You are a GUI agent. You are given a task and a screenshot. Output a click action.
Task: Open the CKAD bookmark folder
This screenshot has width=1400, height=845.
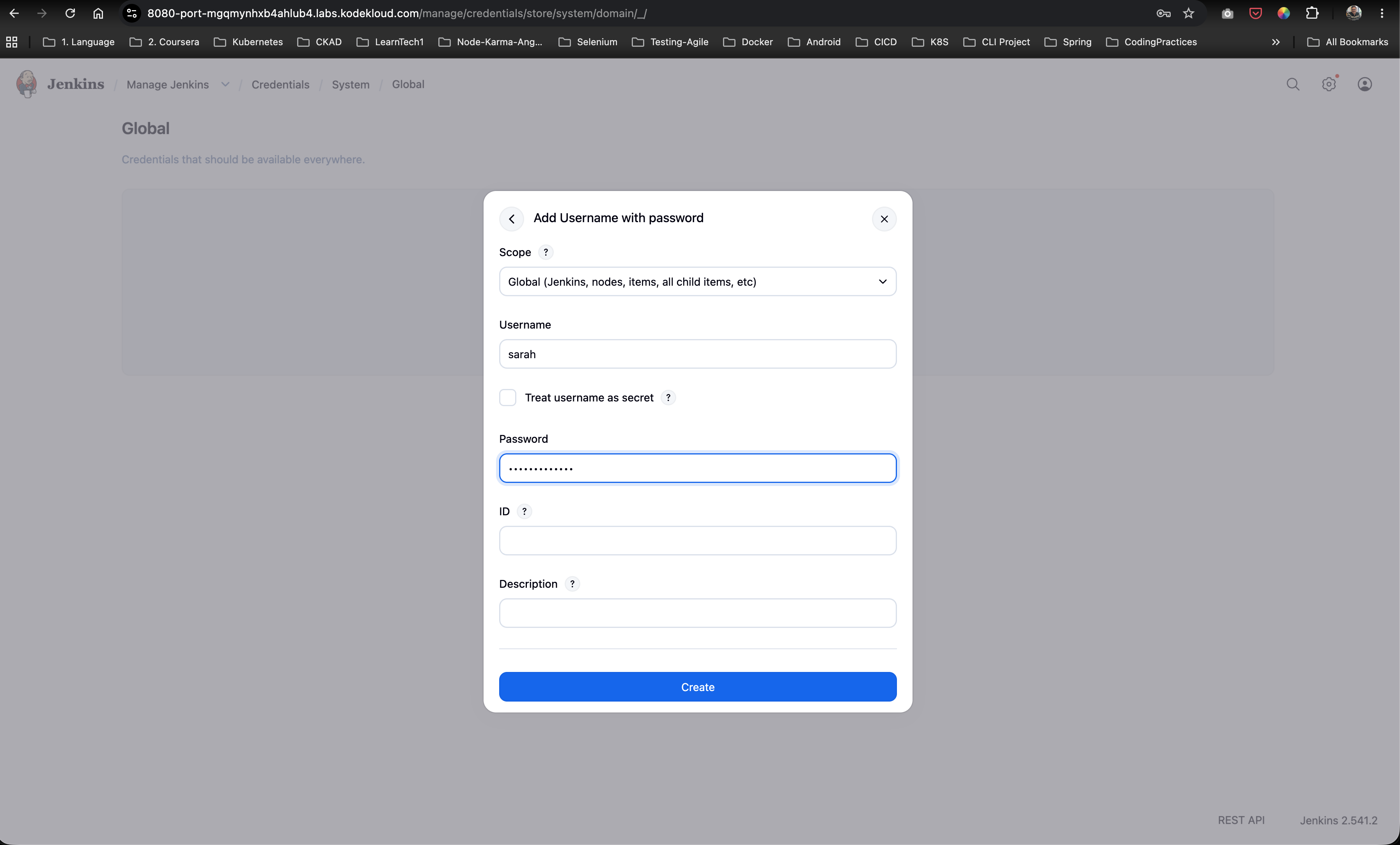(x=319, y=42)
